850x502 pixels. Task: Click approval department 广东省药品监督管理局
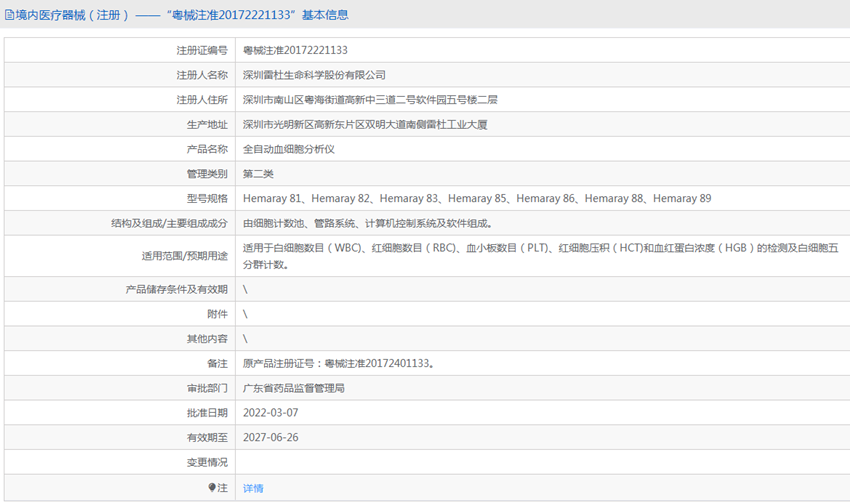point(294,388)
